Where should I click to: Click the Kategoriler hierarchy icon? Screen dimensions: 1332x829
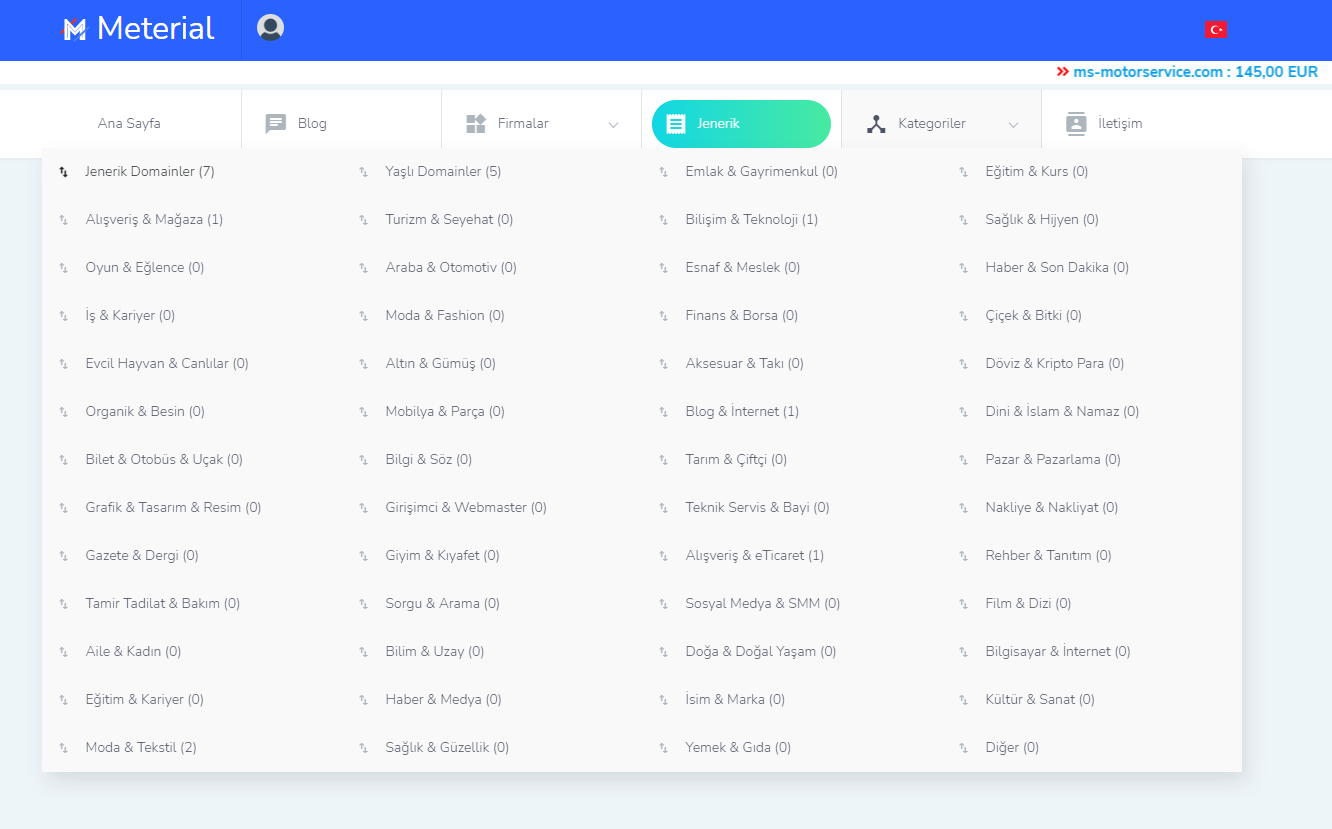[876, 124]
